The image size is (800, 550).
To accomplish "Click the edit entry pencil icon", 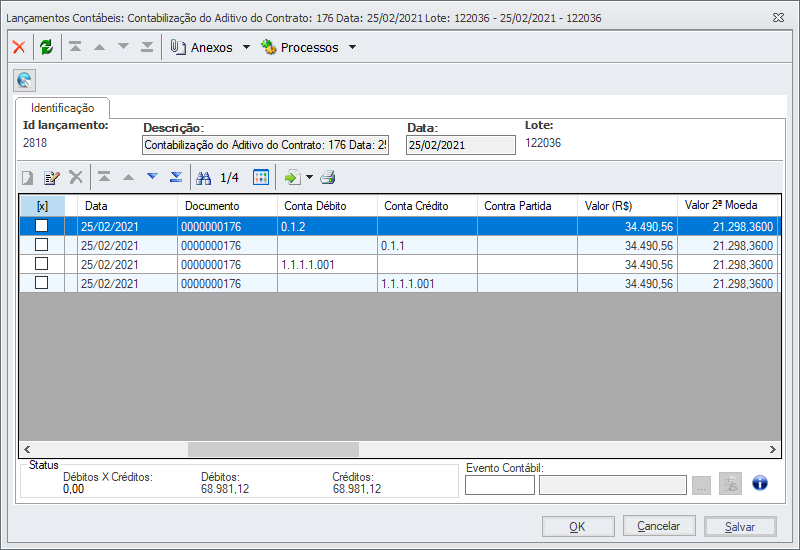I will 52,178.
